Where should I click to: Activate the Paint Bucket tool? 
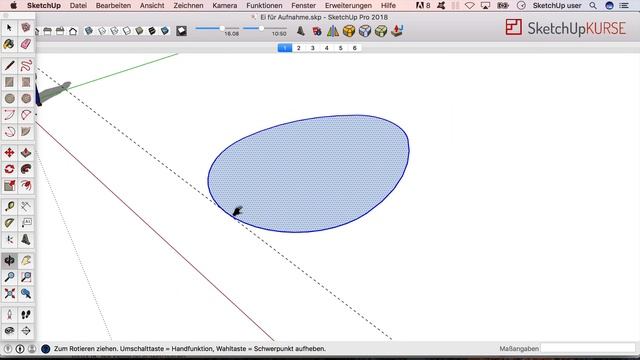[9, 44]
